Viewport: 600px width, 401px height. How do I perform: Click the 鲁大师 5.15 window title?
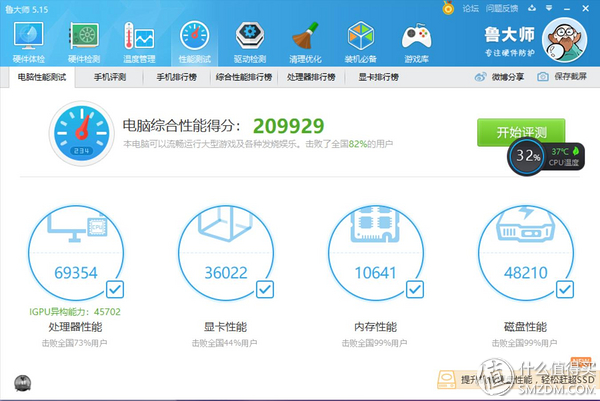tap(27, 10)
